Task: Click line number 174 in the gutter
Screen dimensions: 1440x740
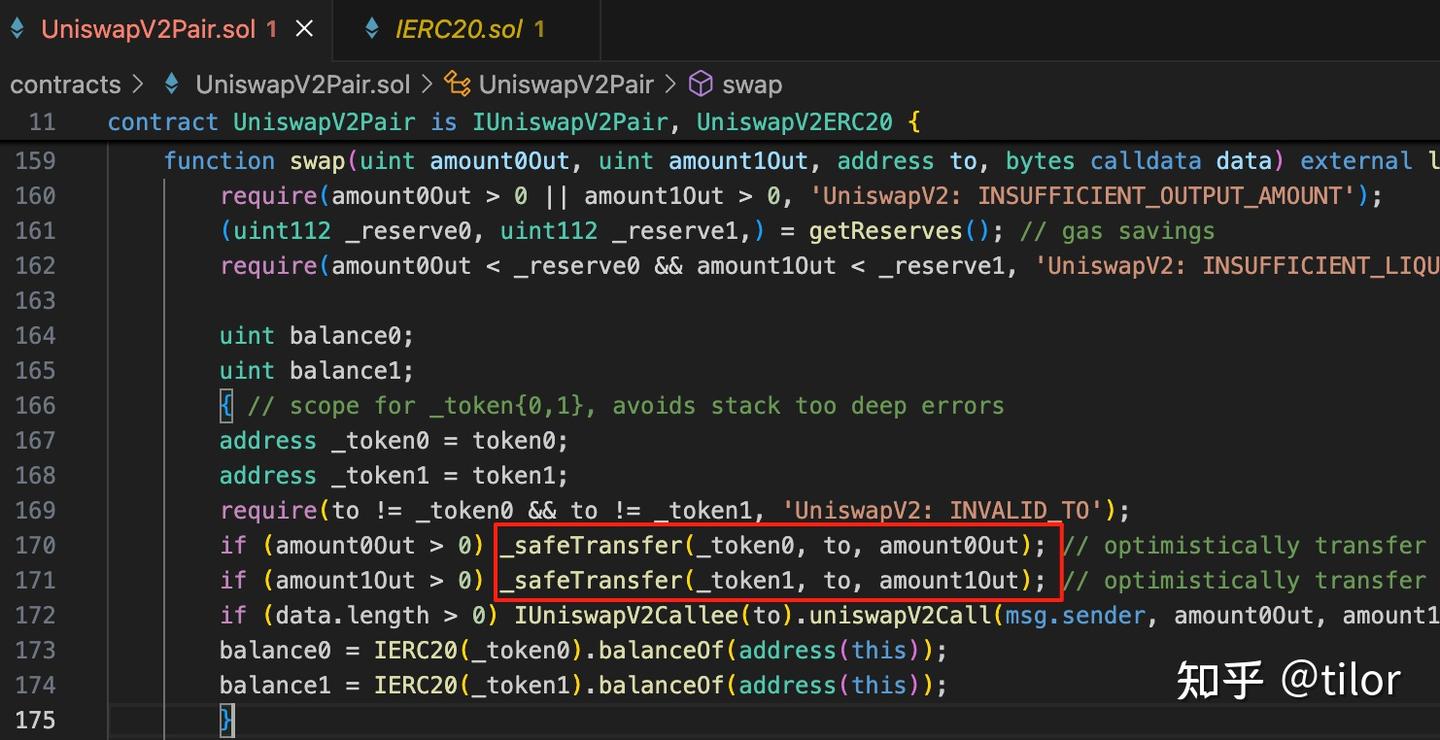Action: click(x=36, y=686)
